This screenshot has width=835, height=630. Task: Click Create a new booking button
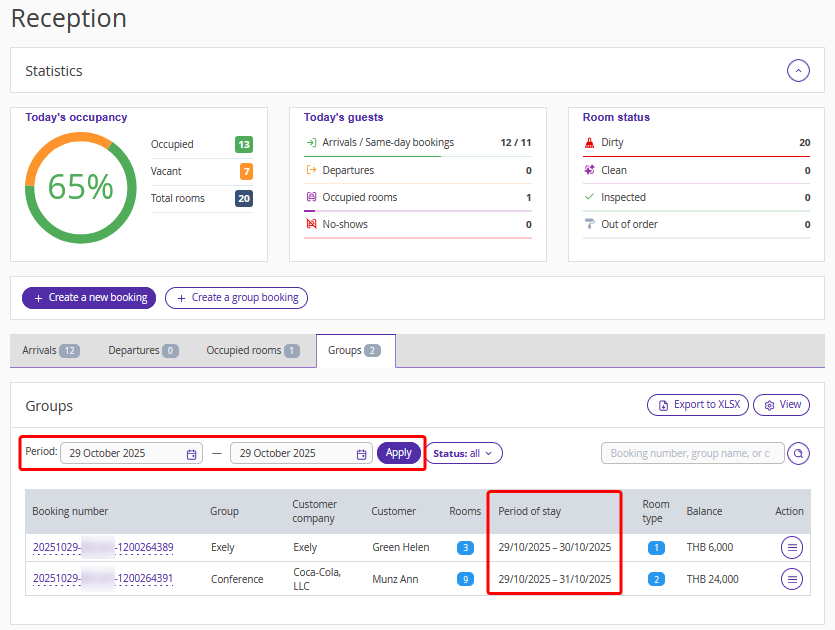click(89, 298)
